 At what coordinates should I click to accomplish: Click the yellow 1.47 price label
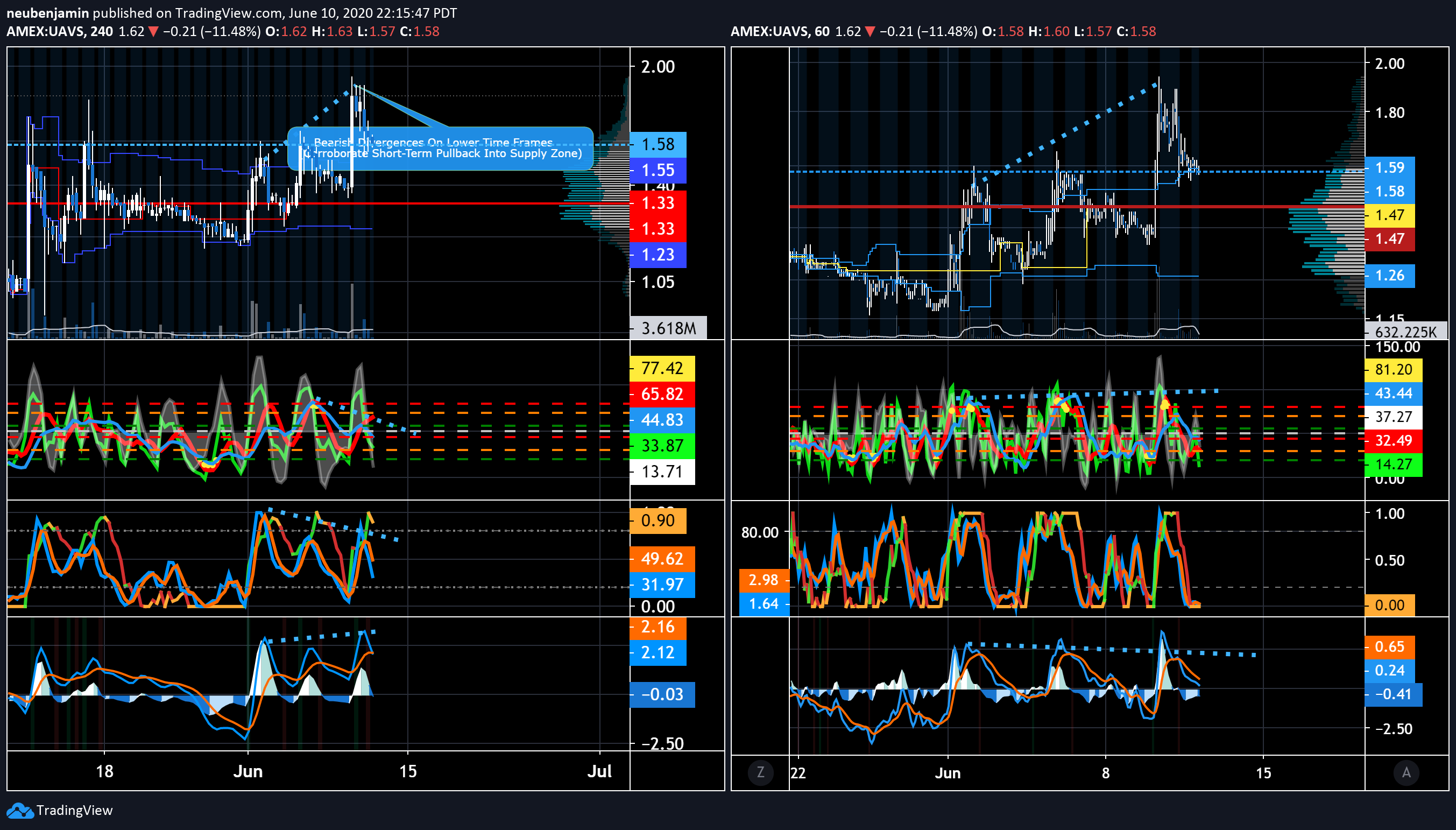[1390, 215]
